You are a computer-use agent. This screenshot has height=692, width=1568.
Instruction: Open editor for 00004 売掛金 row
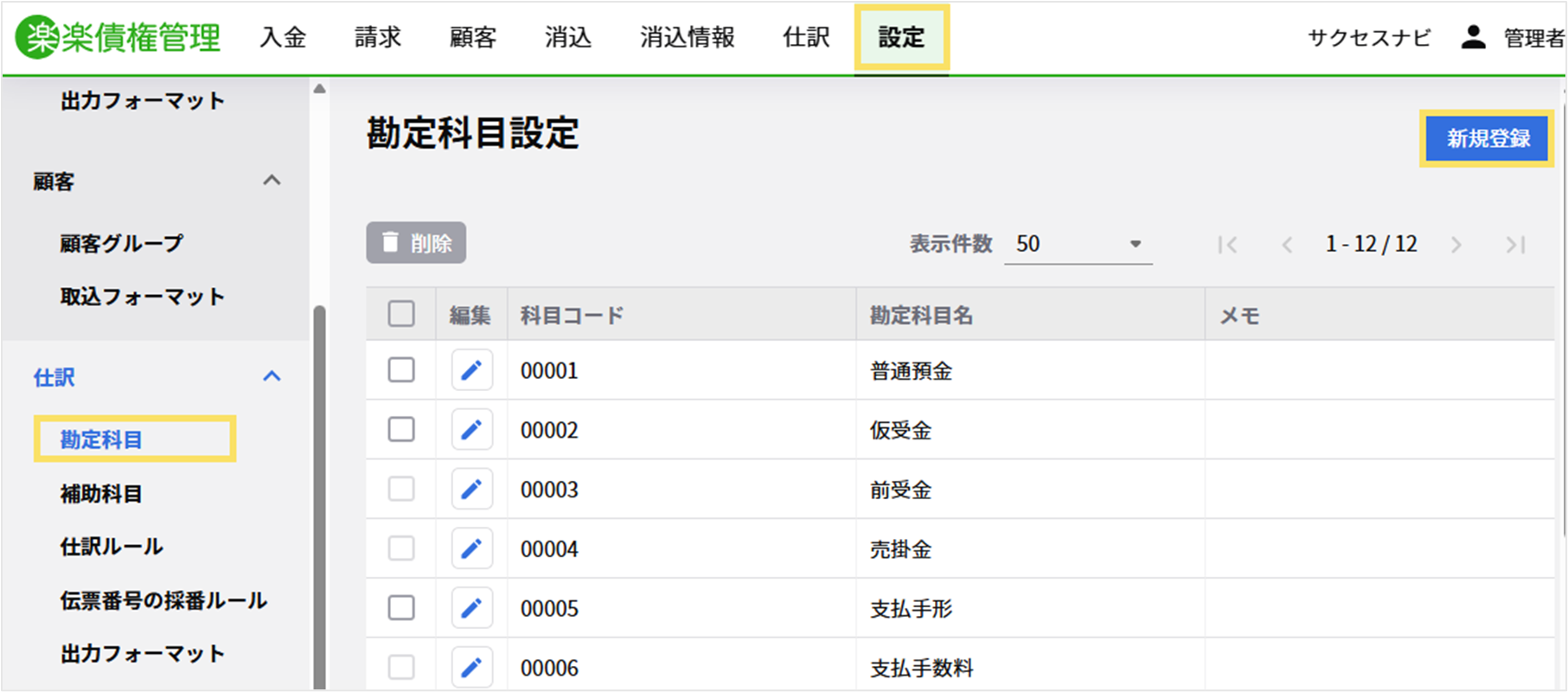[471, 548]
